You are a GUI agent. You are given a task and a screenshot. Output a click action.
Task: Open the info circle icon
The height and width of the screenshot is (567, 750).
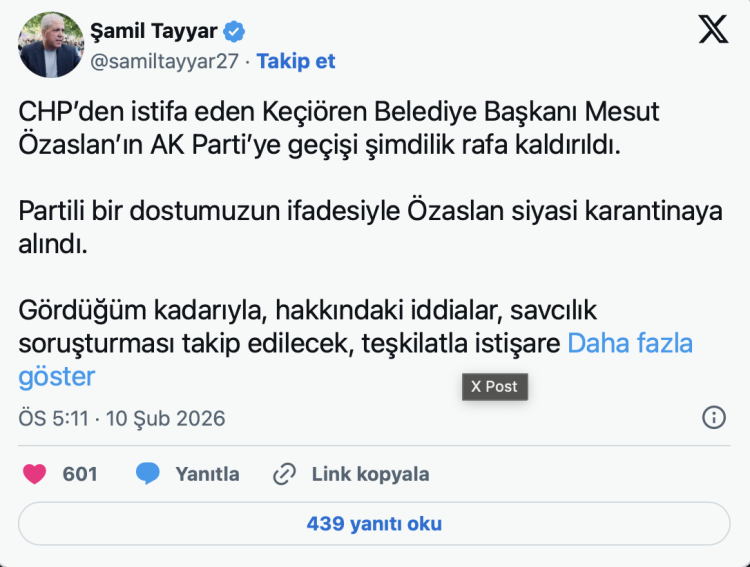(714, 417)
